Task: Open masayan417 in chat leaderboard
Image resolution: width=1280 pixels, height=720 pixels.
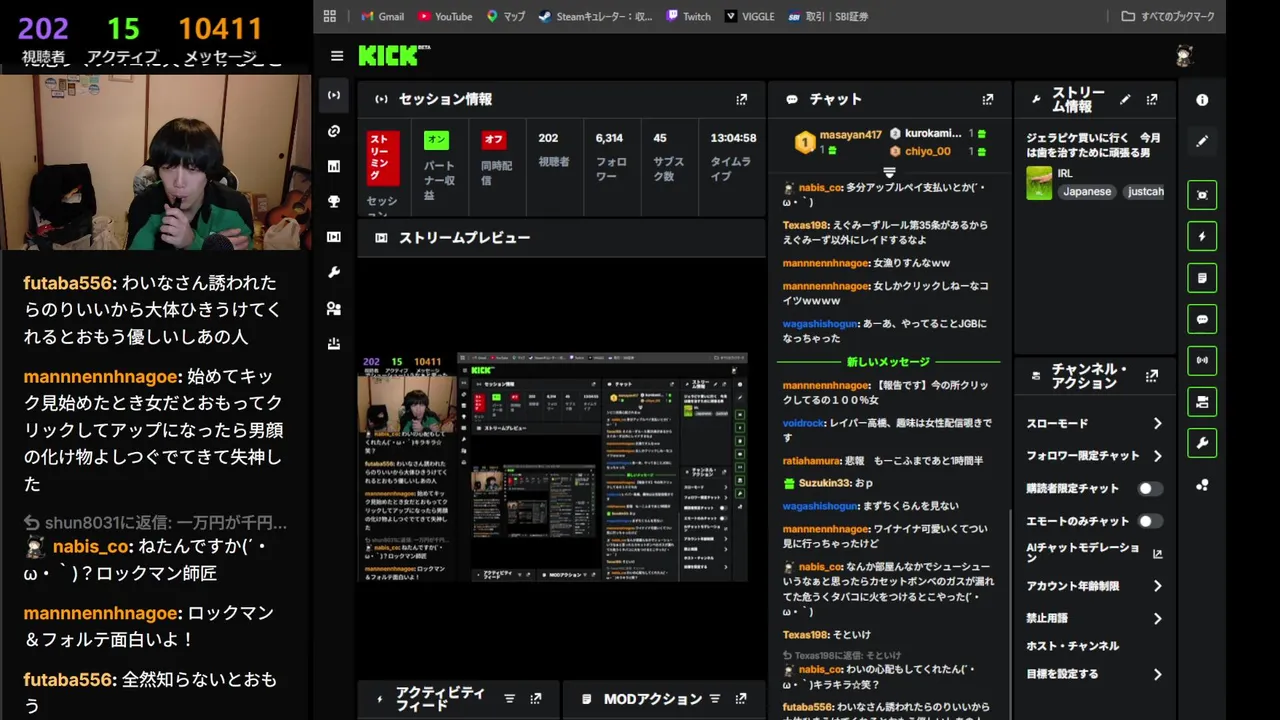Action: tap(850, 135)
